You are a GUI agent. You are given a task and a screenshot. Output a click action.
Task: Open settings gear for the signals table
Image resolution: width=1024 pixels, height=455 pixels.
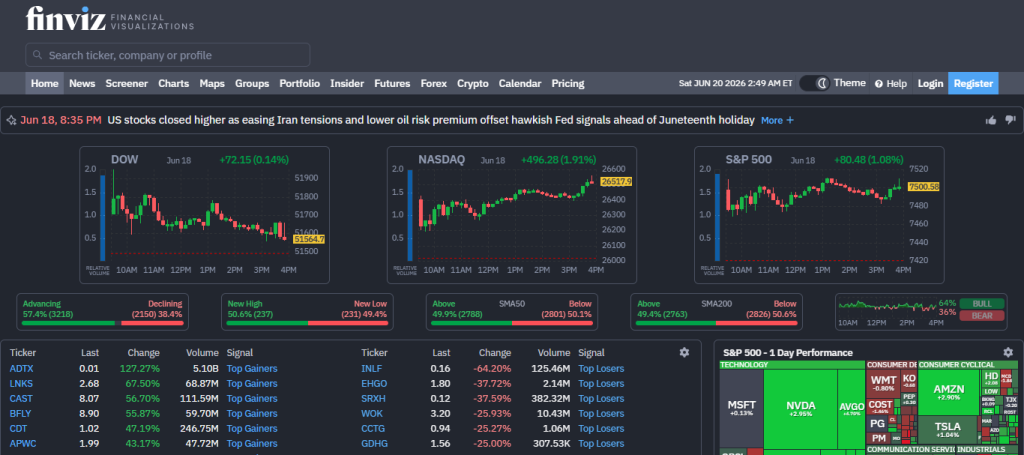click(x=684, y=352)
